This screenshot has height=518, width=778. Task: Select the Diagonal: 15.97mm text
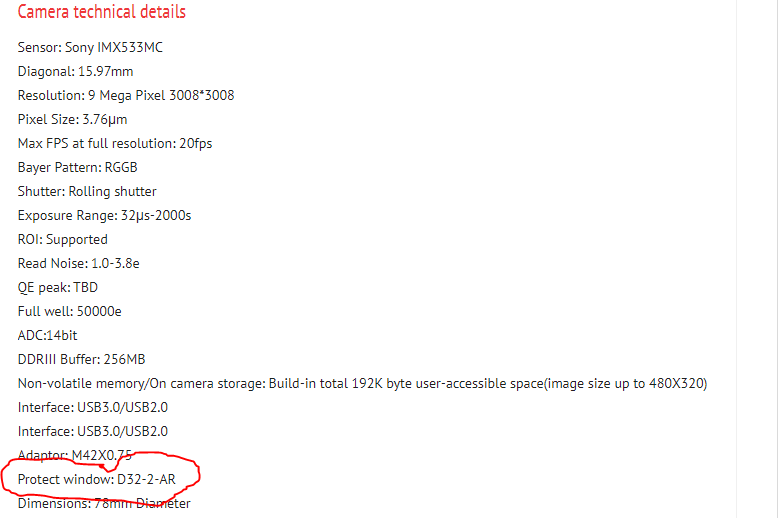click(75, 71)
